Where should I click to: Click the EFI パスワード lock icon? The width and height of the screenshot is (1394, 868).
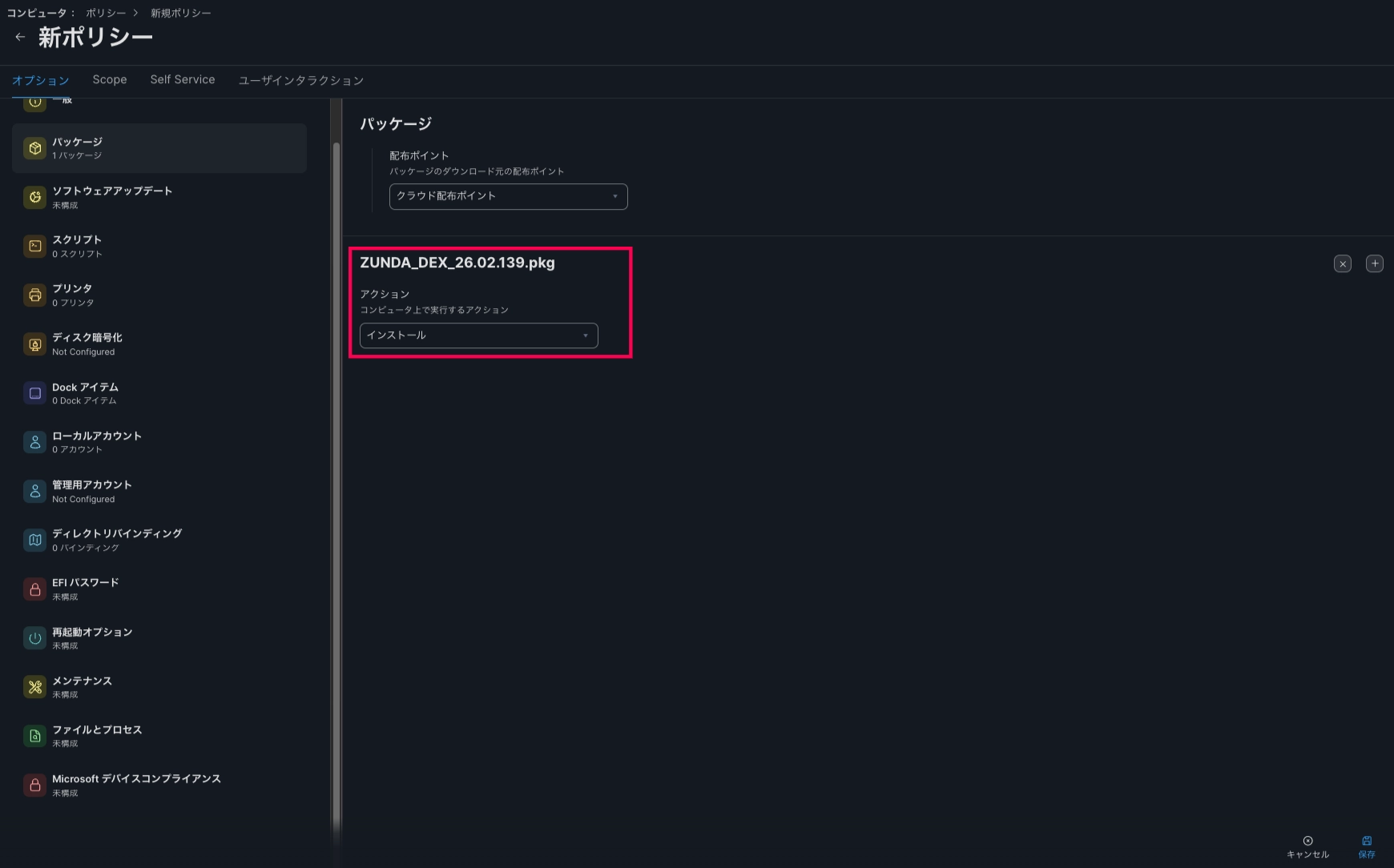(34, 589)
